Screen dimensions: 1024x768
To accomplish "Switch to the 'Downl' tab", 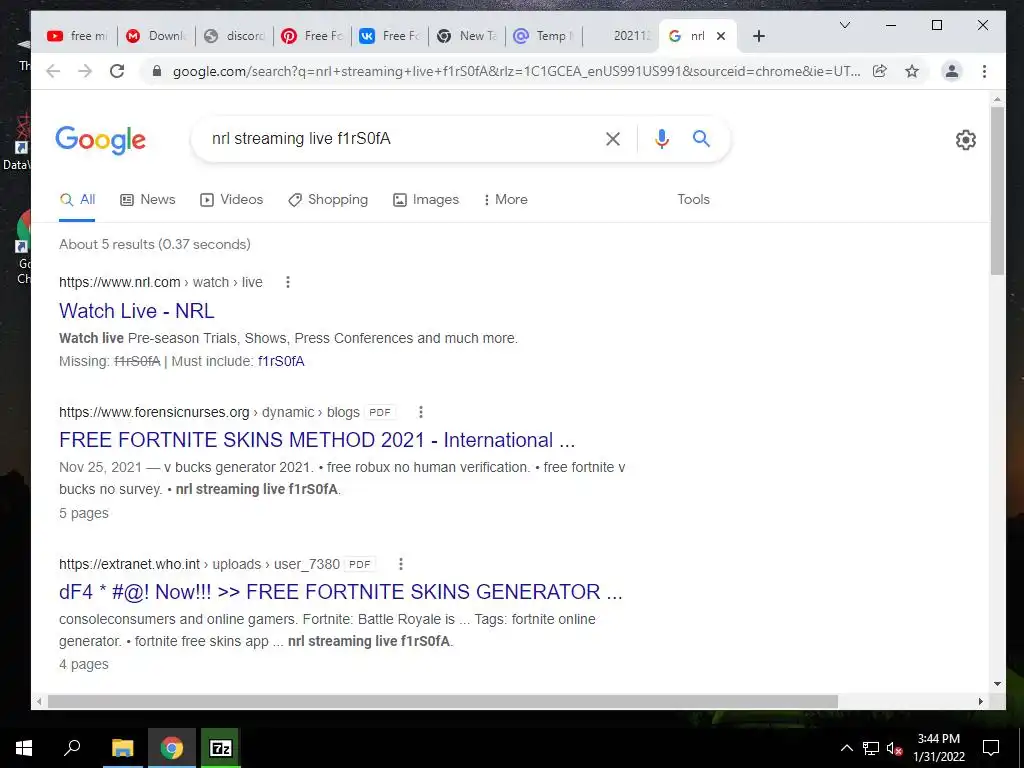I will tap(157, 36).
